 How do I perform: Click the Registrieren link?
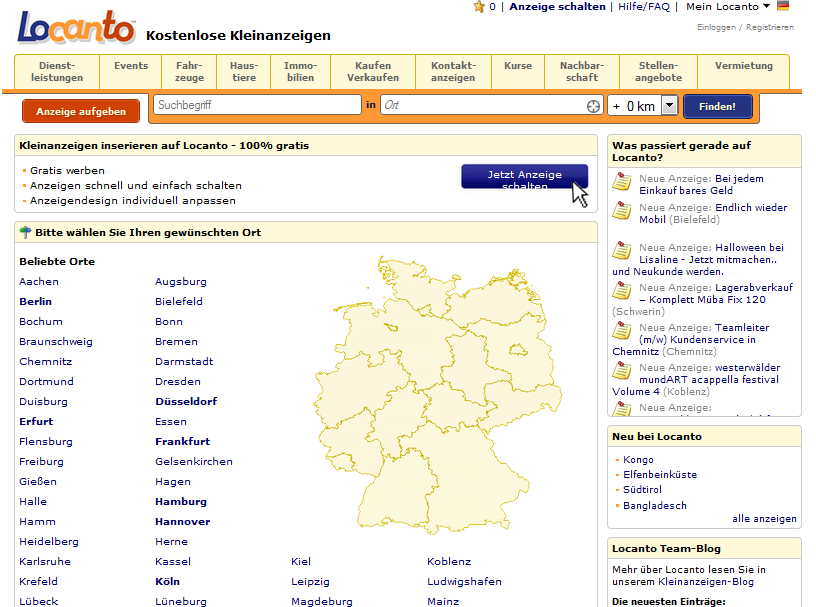[770, 27]
